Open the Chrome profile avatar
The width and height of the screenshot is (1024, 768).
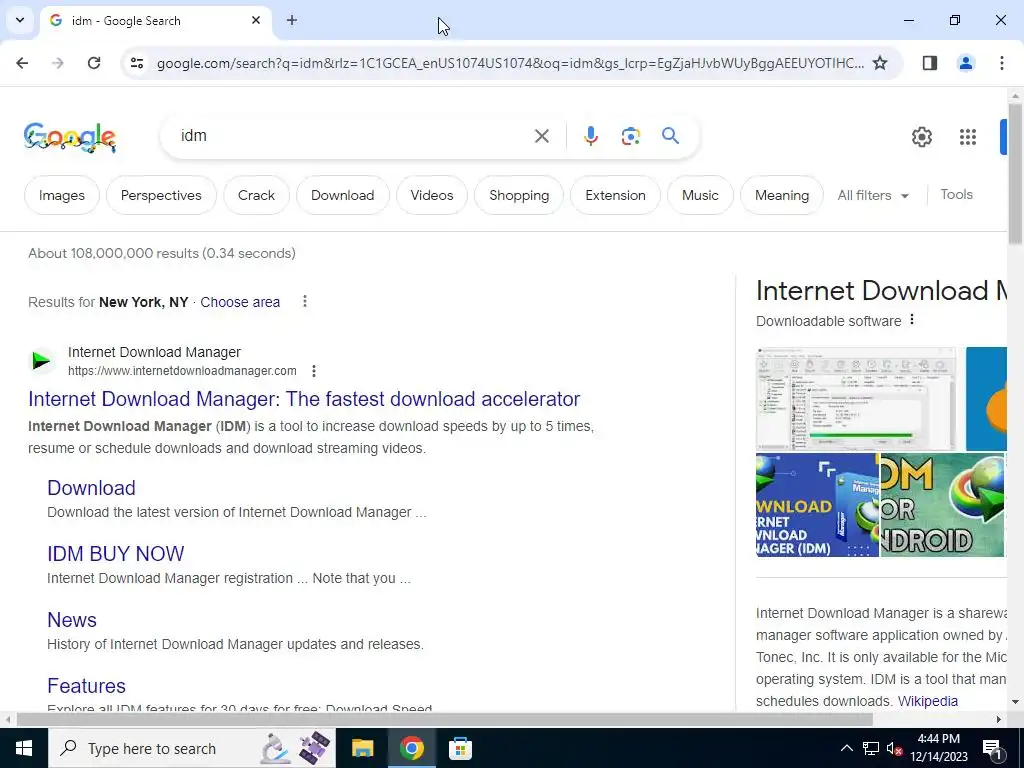(x=965, y=63)
